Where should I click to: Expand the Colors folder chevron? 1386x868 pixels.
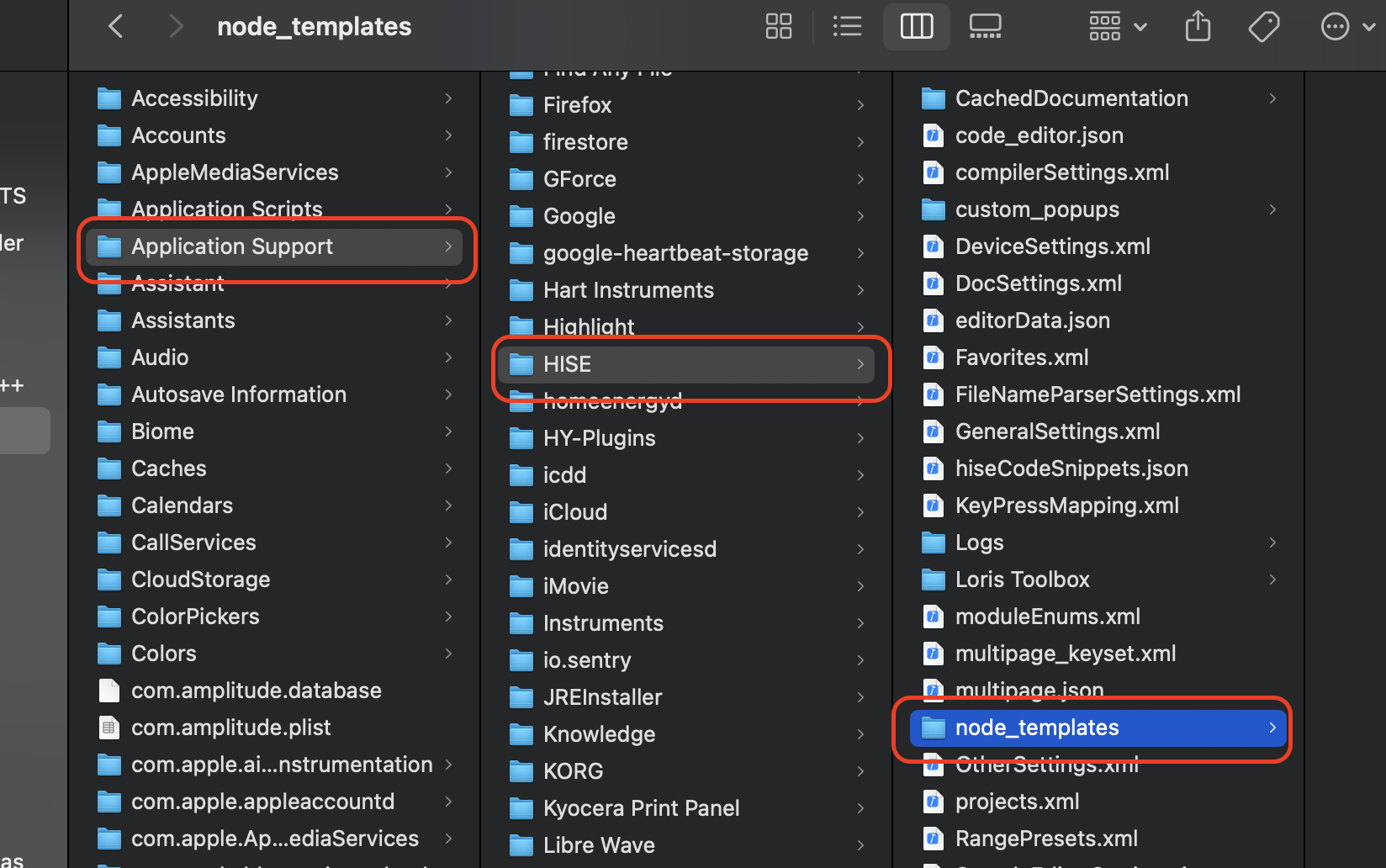point(448,654)
